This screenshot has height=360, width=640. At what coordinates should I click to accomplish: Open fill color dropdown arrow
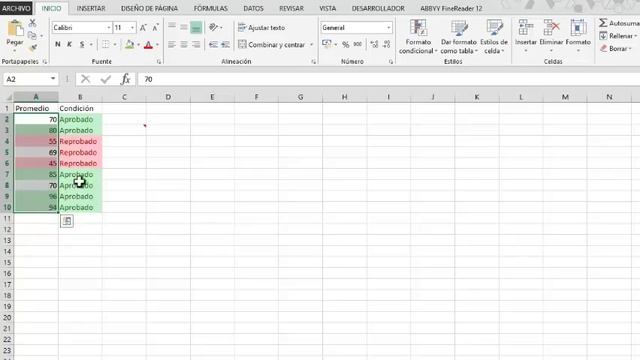point(139,44)
